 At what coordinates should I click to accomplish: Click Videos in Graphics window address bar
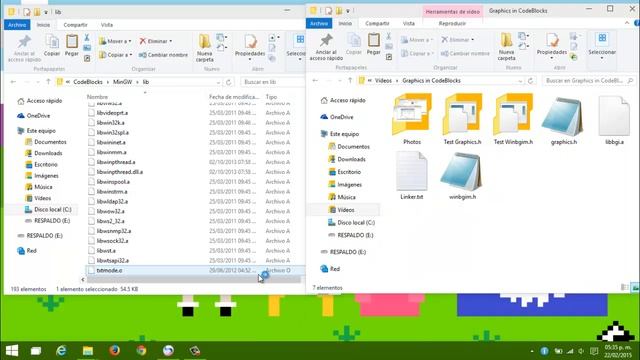[x=383, y=81]
